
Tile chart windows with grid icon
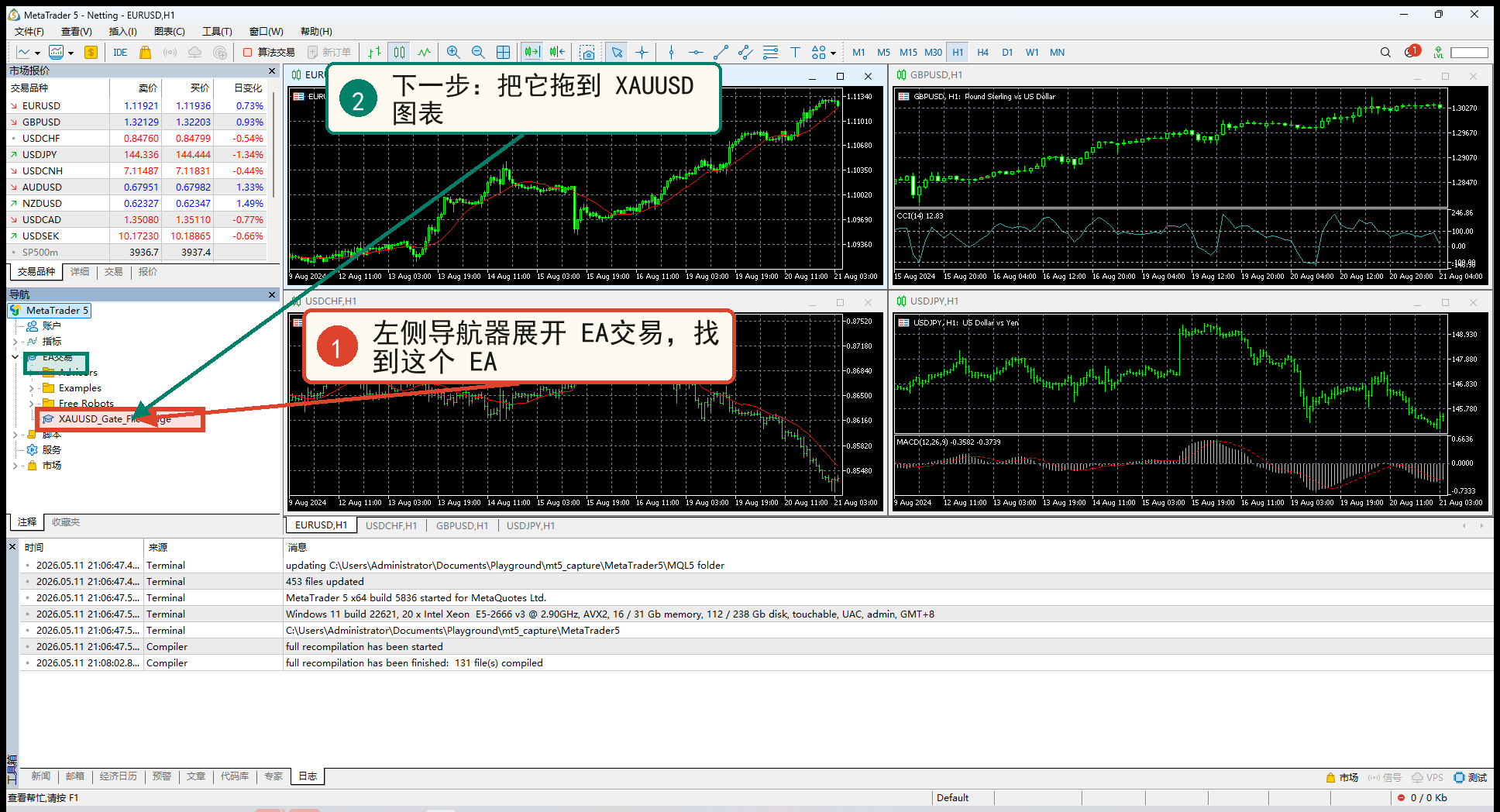[x=503, y=52]
